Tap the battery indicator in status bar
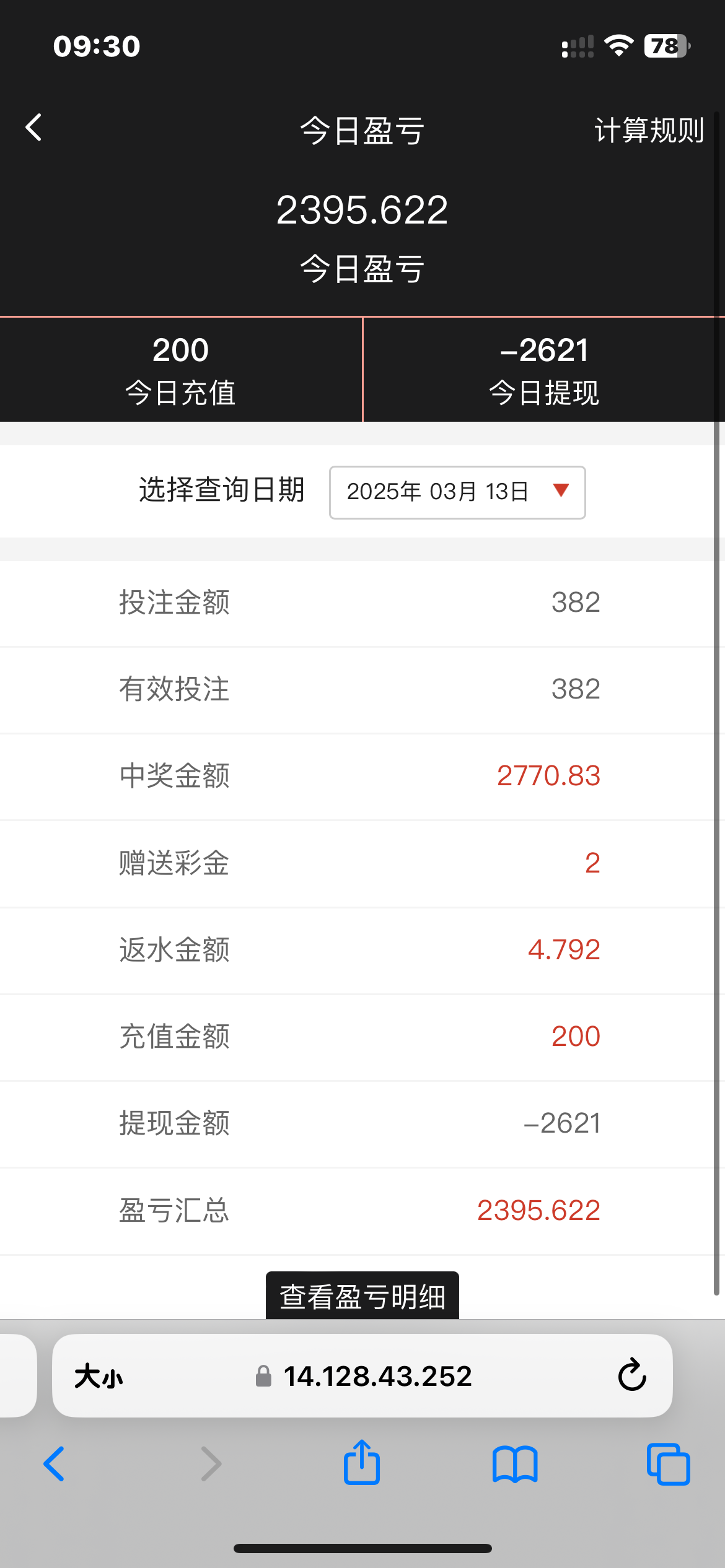 (667, 46)
